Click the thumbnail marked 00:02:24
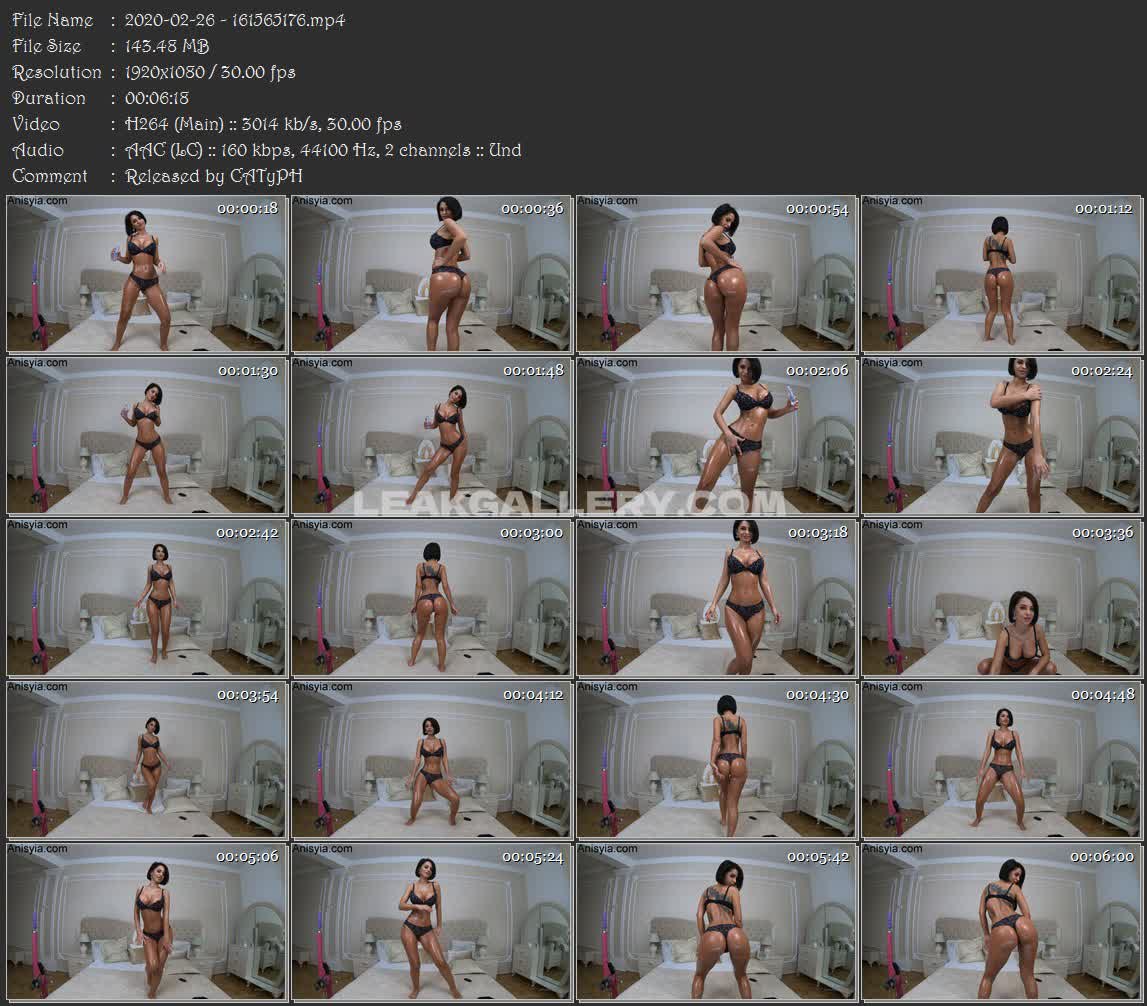The image size is (1147, 1006). point(1002,435)
